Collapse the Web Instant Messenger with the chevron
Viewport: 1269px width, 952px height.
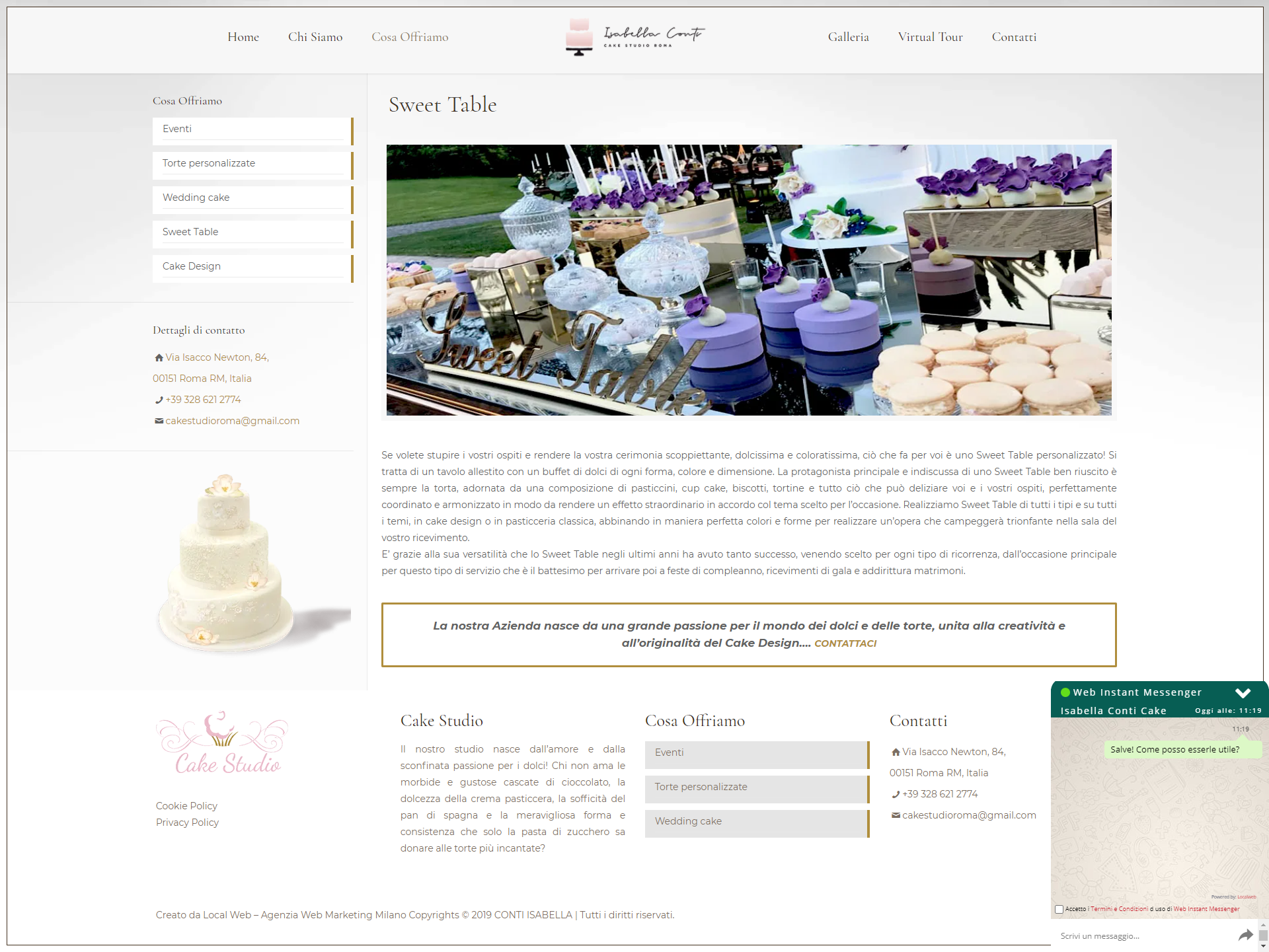pos(1243,693)
